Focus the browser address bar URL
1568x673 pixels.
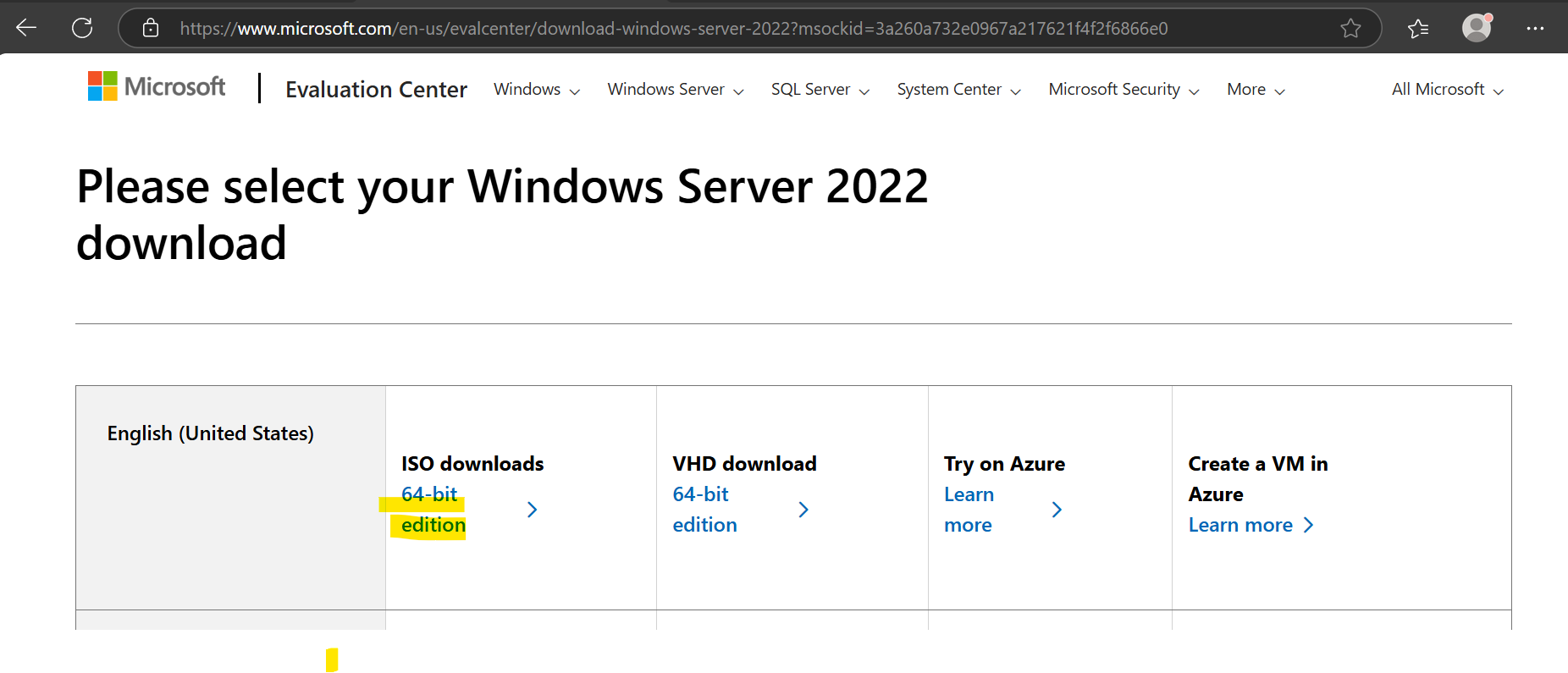pyautogui.click(x=673, y=29)
